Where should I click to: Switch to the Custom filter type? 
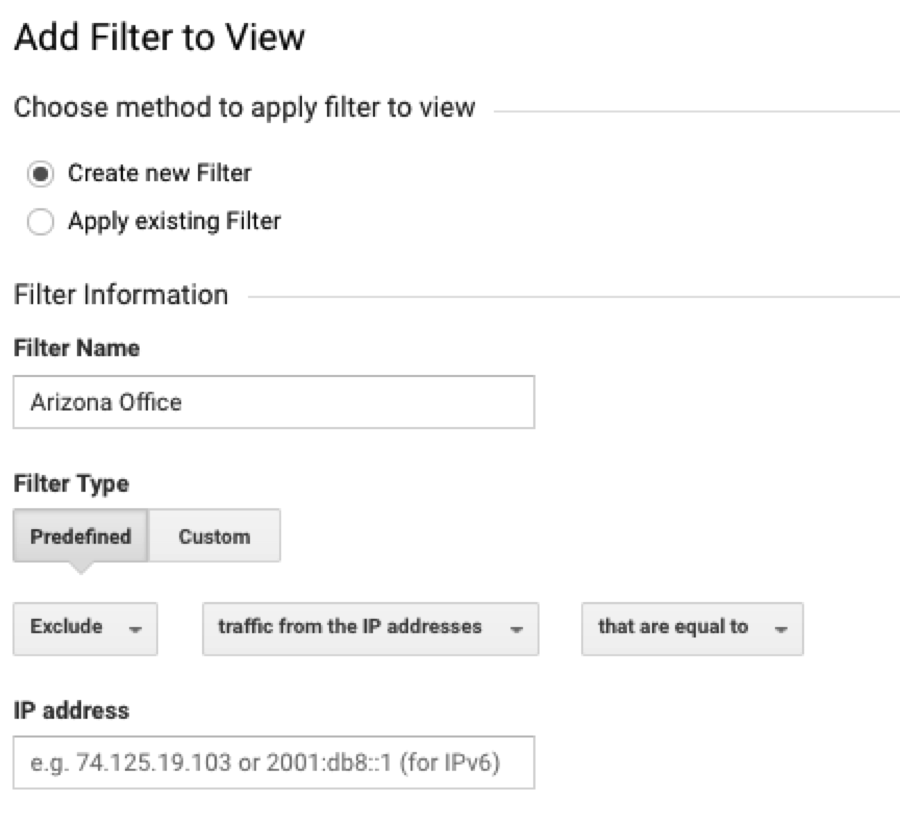(214, 536)
